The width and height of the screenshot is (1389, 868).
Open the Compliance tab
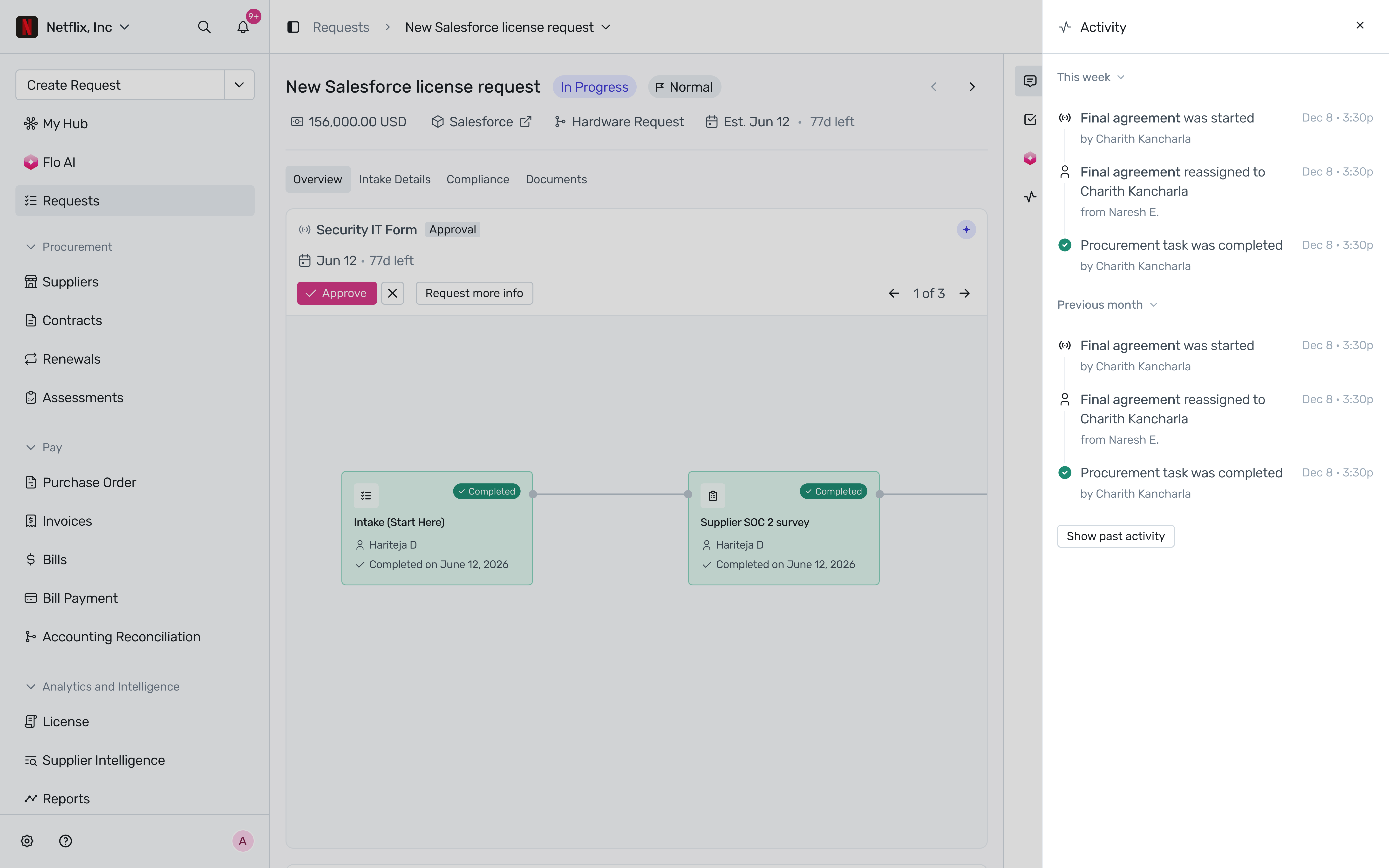point(477,179)
